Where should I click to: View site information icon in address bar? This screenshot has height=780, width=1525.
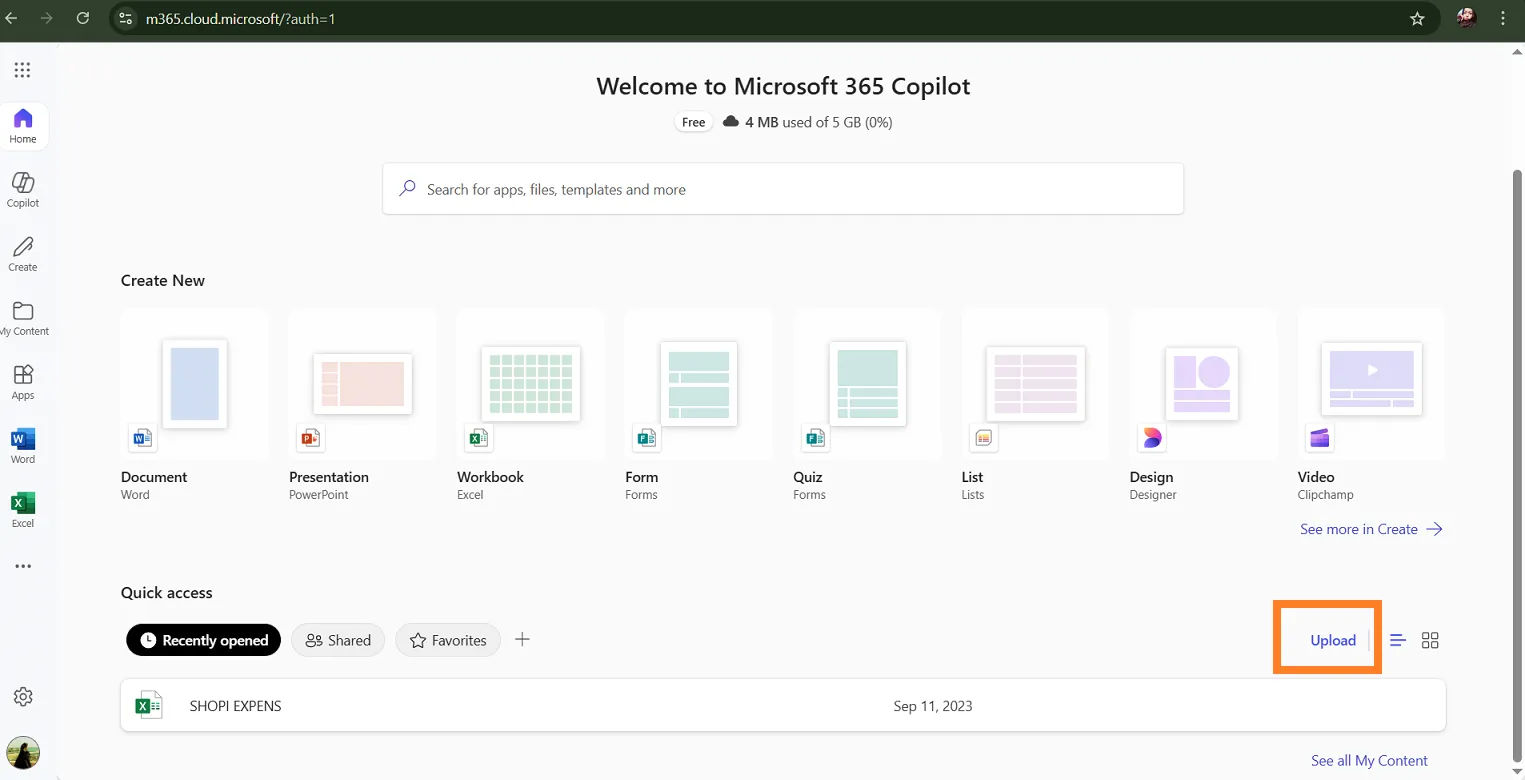click(125, 18)
